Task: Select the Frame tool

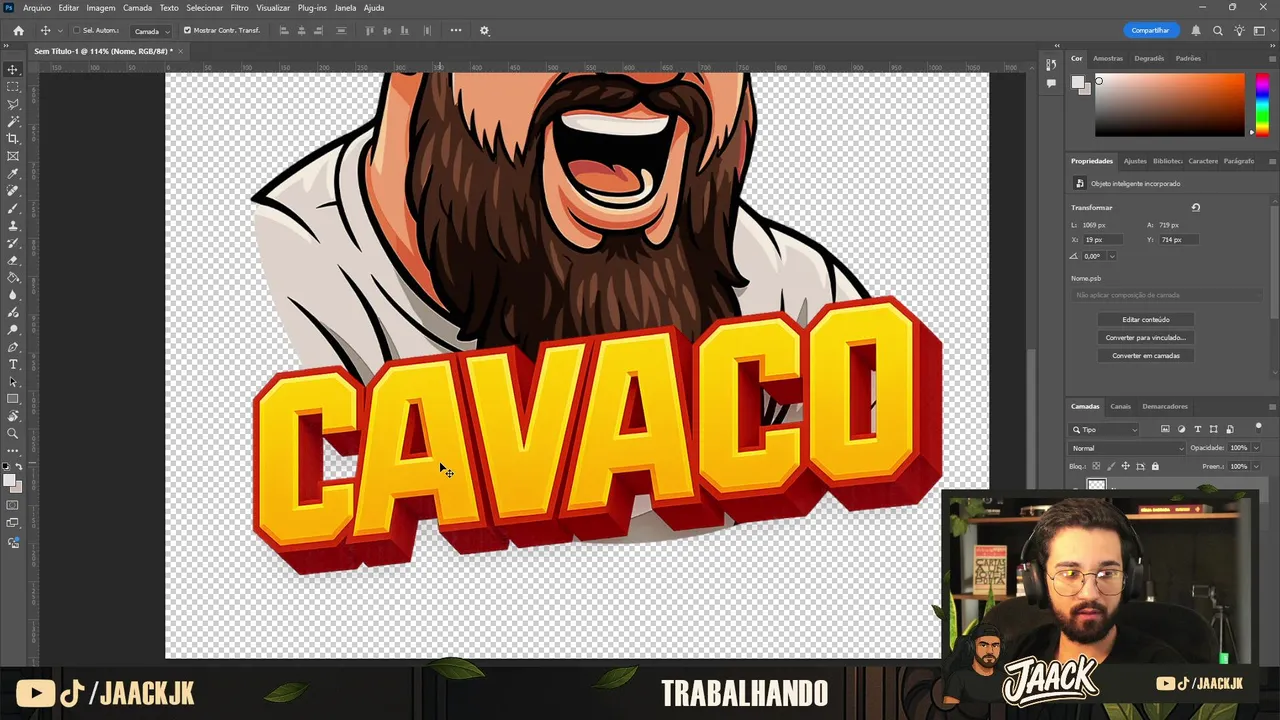Action: coord(13,156)
